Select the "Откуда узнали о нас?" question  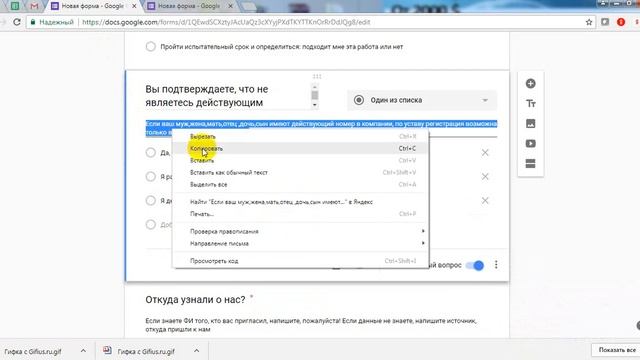point(195,300)
